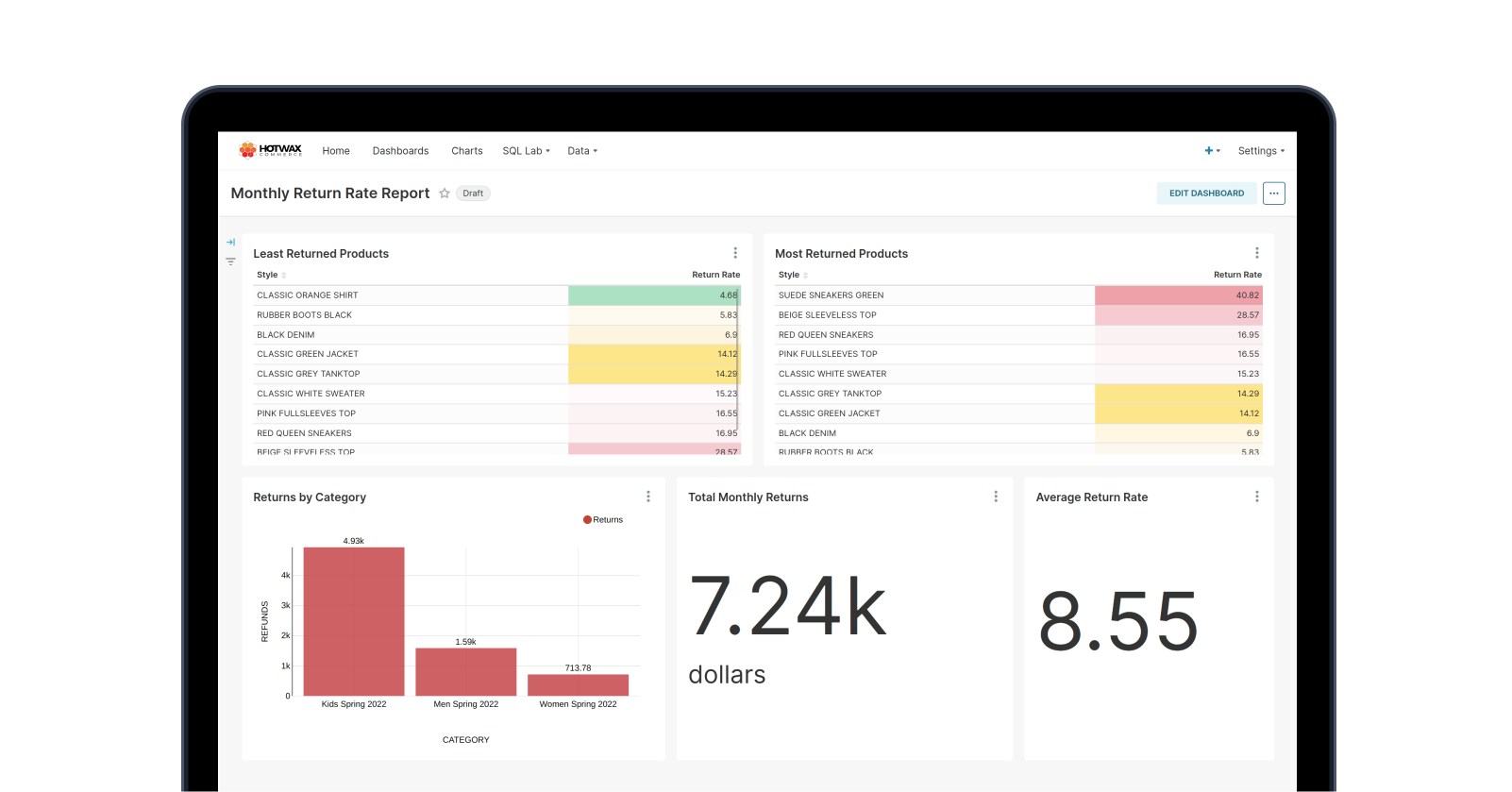1512x792 pixels.
Task: Open the filters icon in left sidebar
Action: tap(230, 261)
